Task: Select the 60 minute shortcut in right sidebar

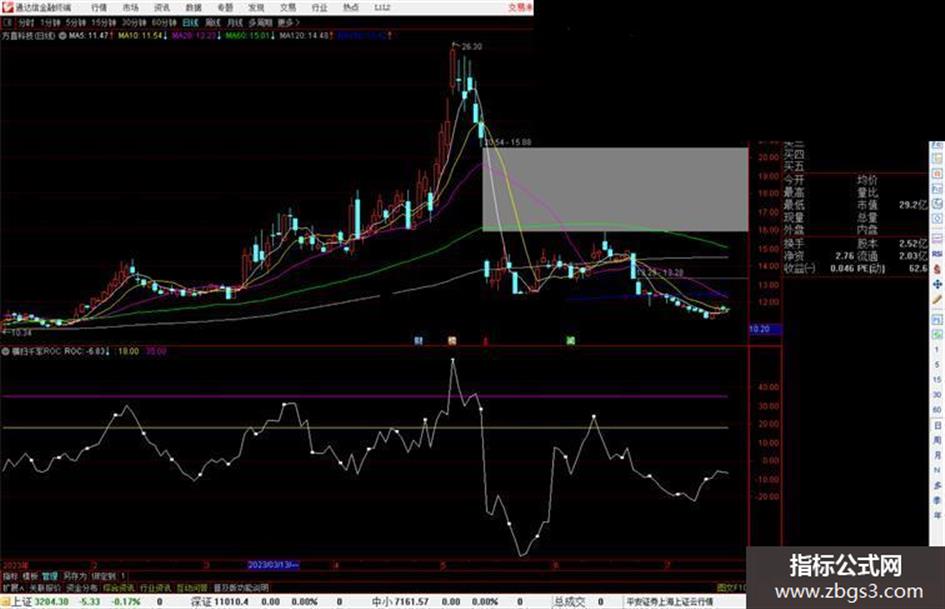Action: coord(937,409)
